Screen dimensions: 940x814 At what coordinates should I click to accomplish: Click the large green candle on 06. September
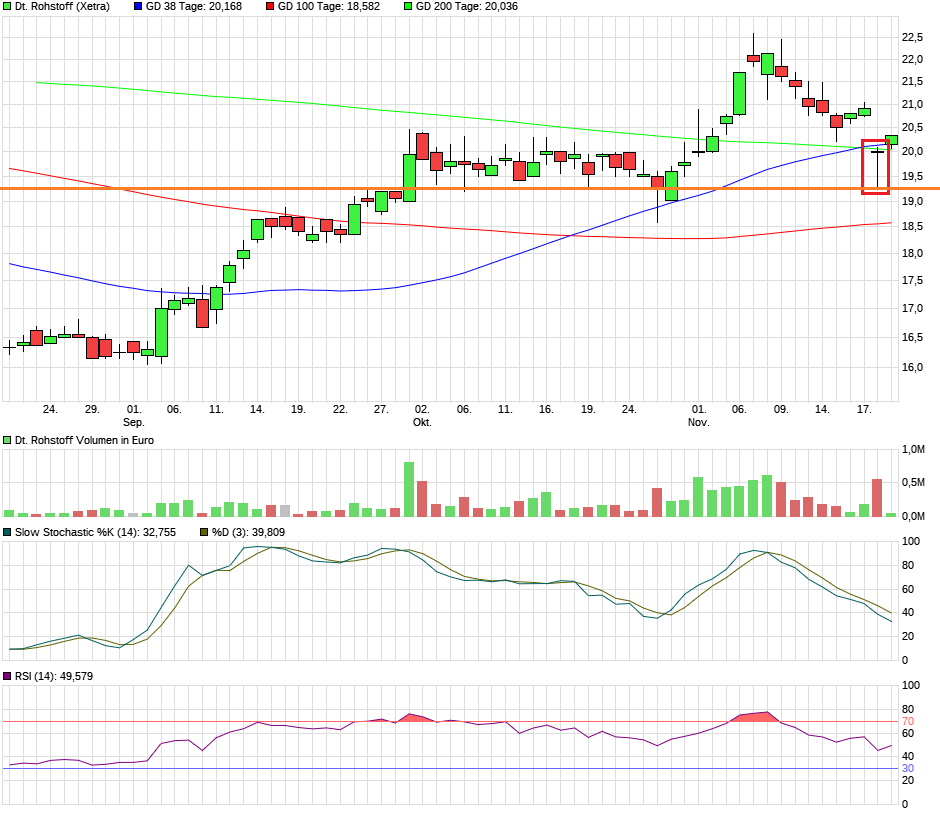(161, 333)
